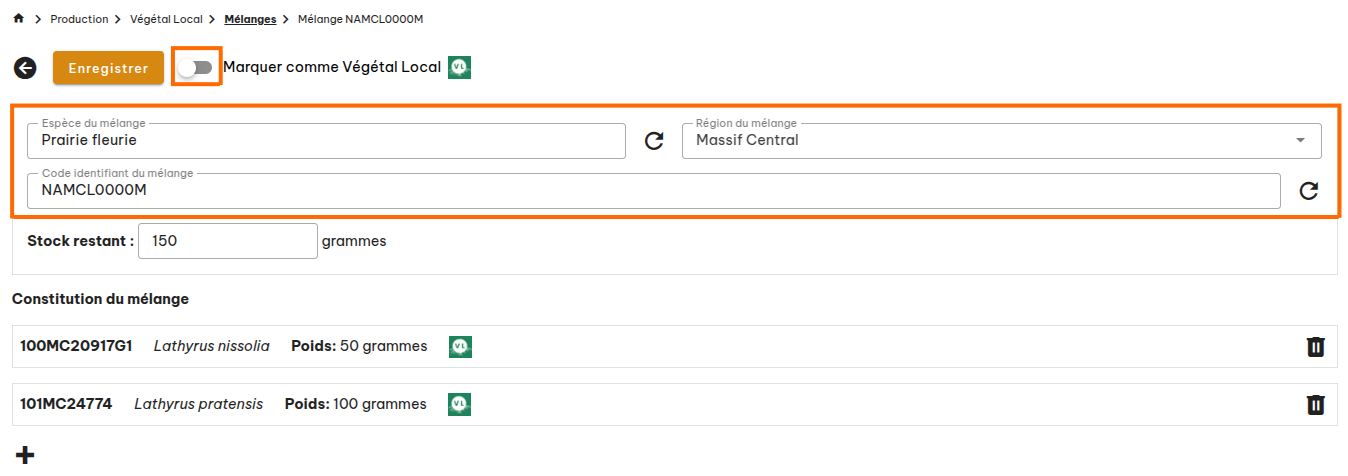Viewport: 1348px width, 476px height.
Task: Add a new lot with plus icon
Action: [25, 455]
